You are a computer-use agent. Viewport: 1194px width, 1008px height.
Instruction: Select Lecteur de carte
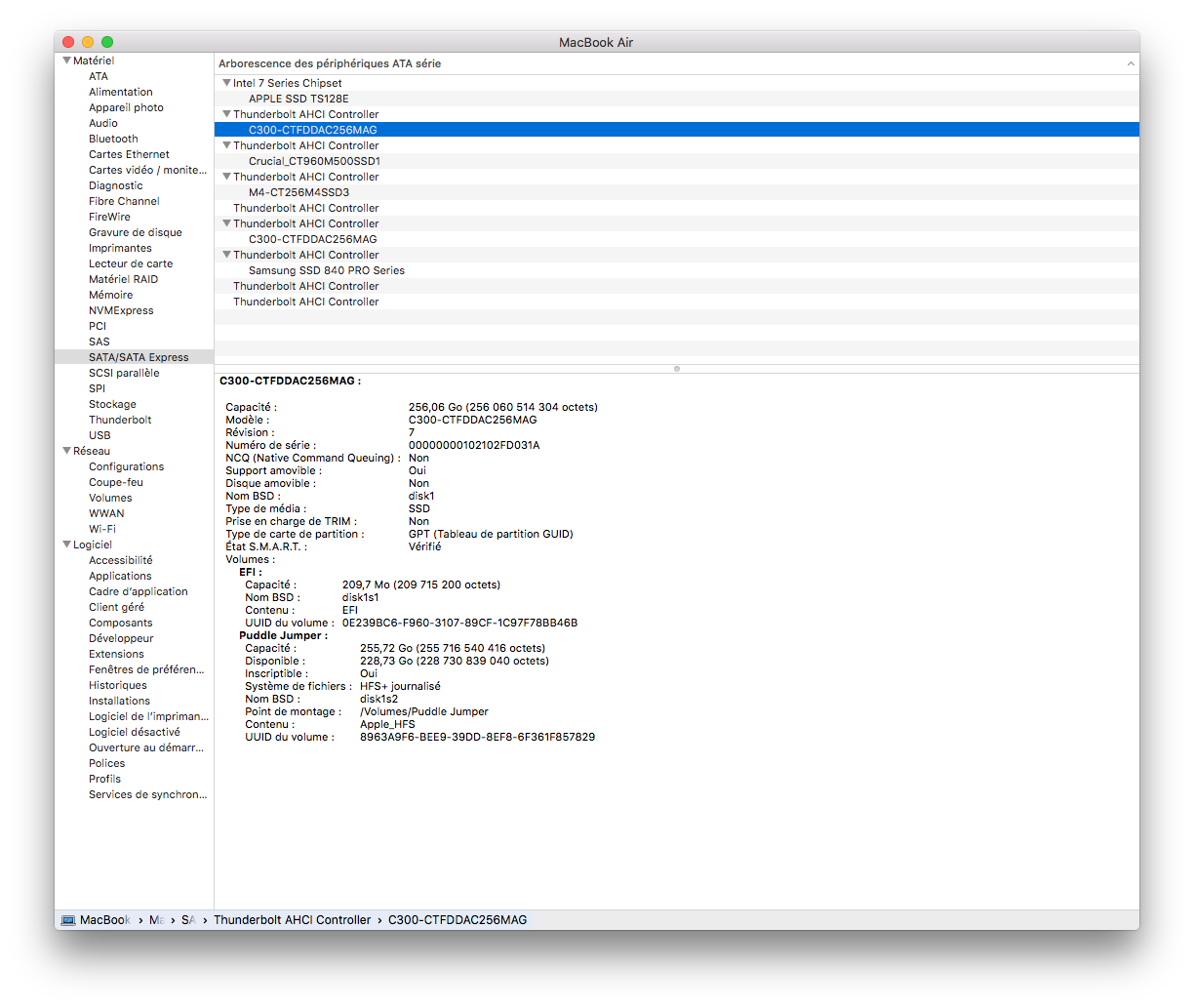click(131, 263)
